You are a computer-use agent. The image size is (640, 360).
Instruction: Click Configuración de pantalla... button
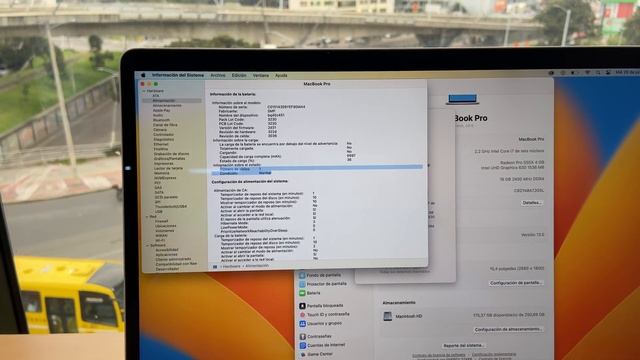point(516,283)
